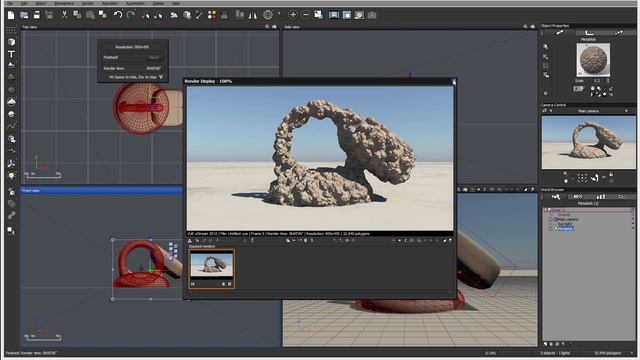Click the Save icon in the top toolbar
The image size is (640, 360).
click(x=37, y=15)
